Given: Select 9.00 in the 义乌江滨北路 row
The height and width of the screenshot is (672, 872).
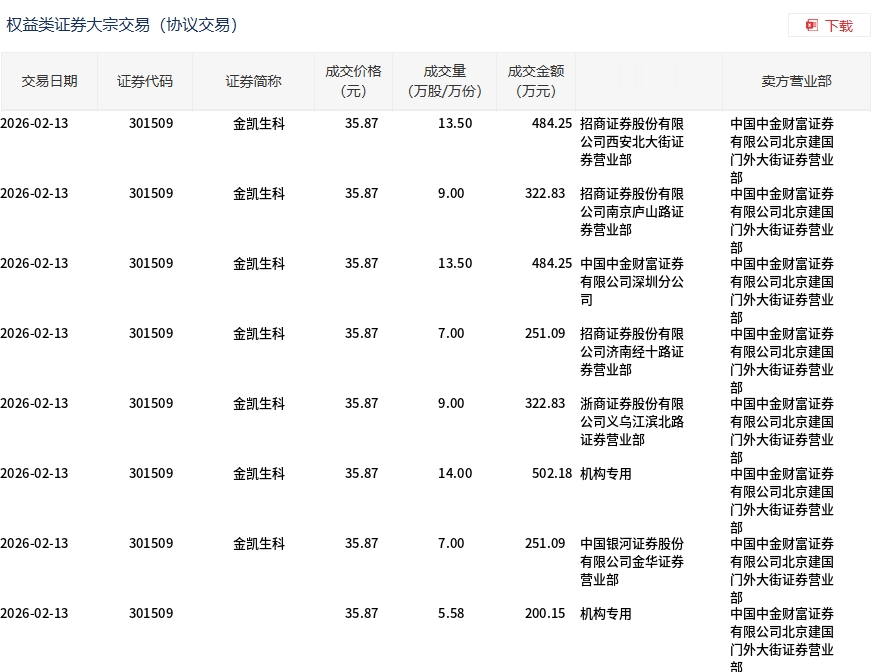Looking at the screenshot, I should tap(451, 403).
